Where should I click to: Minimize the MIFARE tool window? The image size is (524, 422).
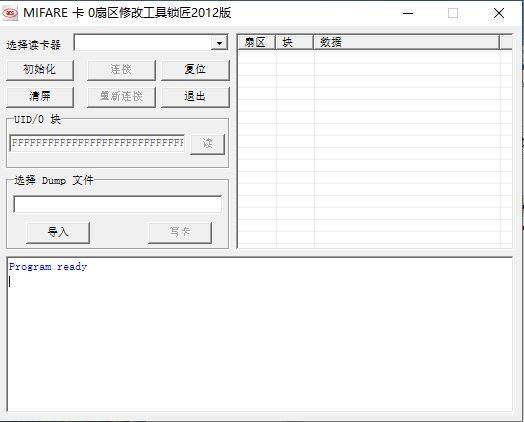tap(408, 13)
